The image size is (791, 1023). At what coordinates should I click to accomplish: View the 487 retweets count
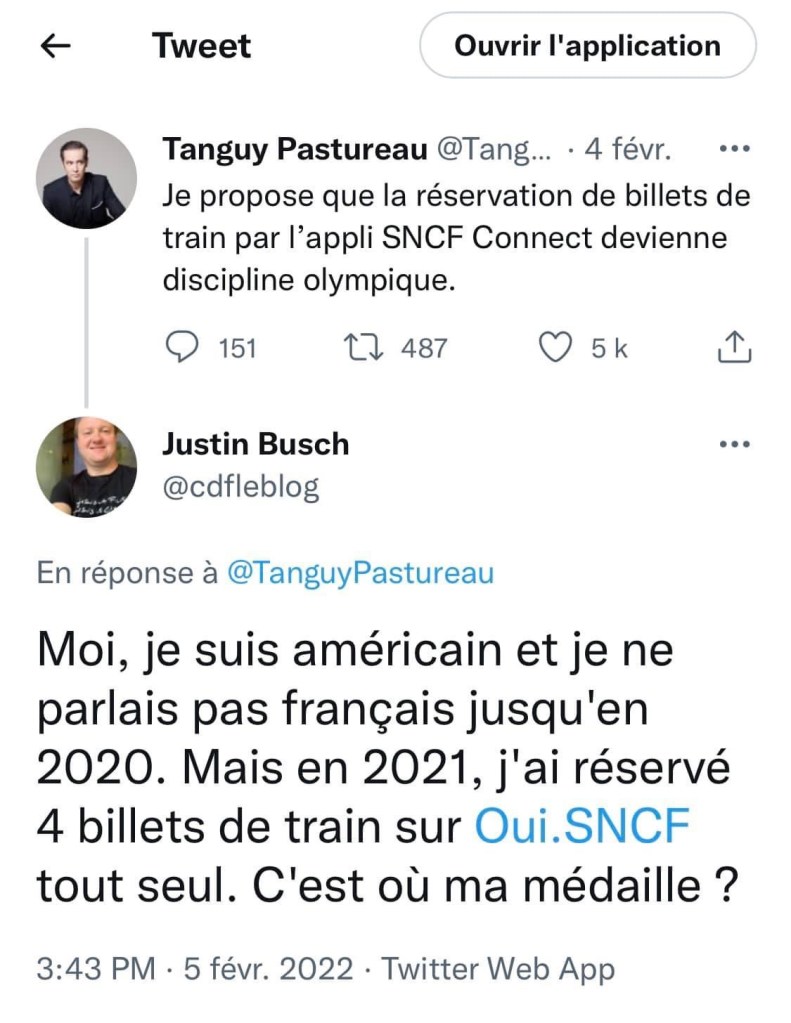tap(424, 347)
